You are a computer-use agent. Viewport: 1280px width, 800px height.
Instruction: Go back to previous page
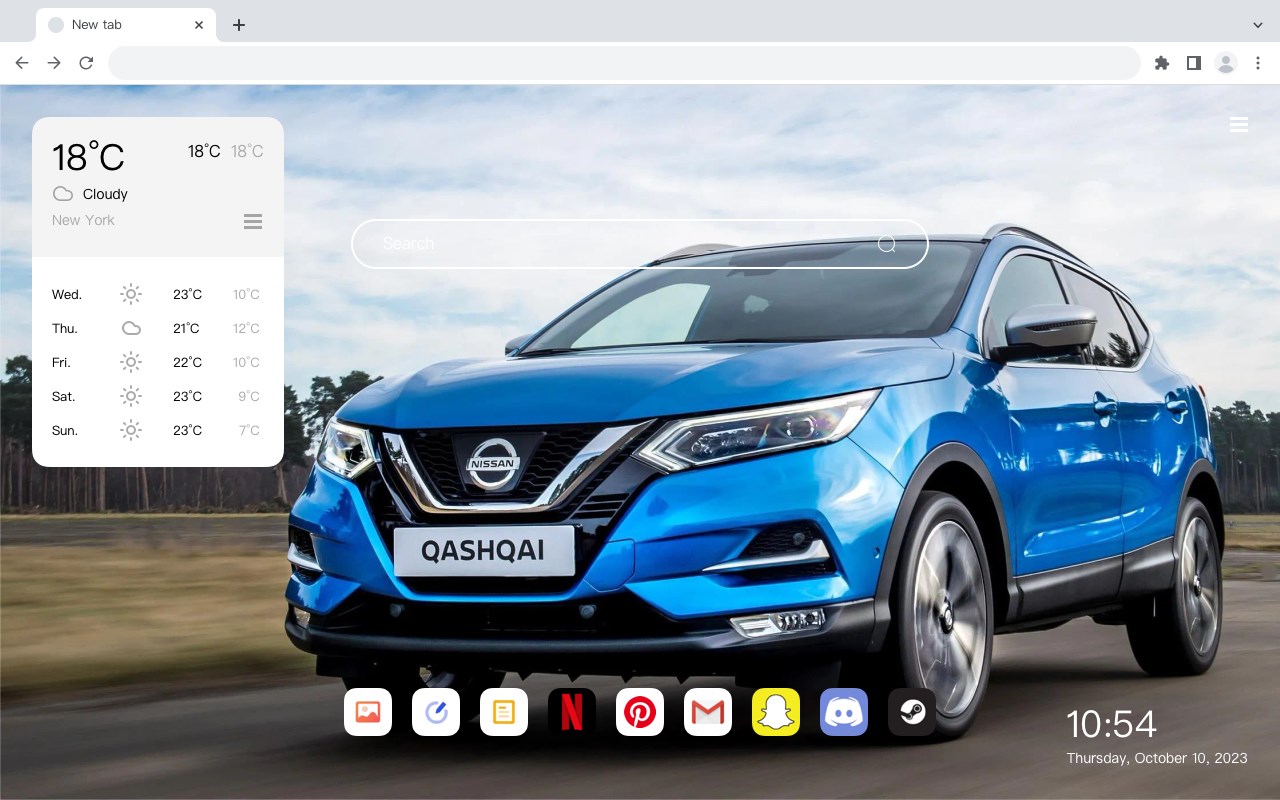click(x=22, y=63)
